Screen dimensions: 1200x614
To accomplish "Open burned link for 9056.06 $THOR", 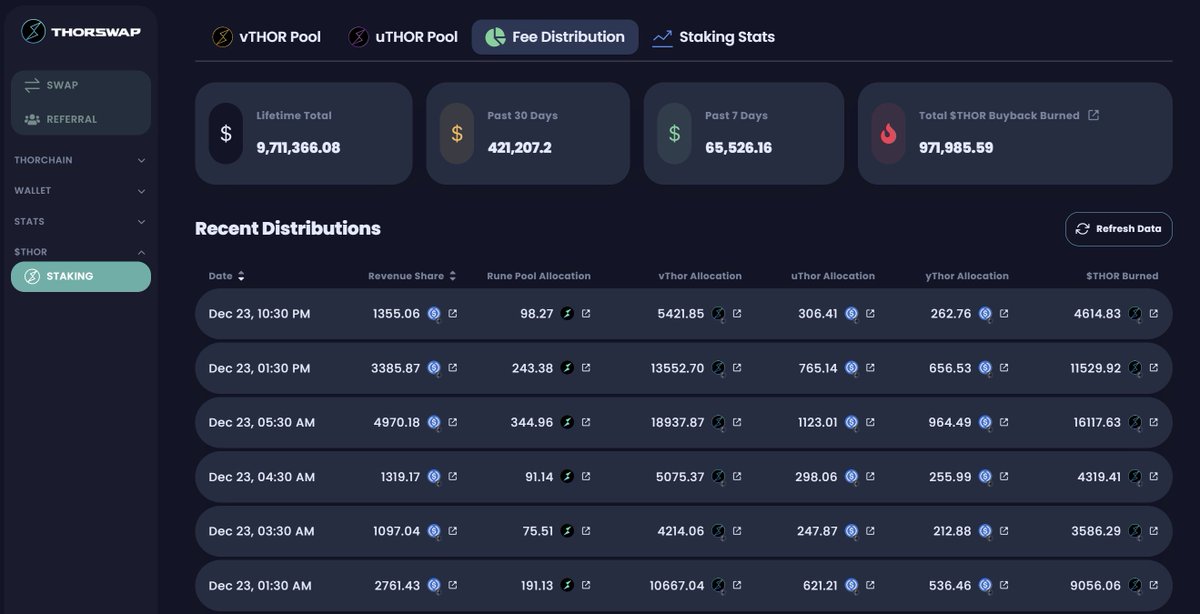I will (1153, 585).
